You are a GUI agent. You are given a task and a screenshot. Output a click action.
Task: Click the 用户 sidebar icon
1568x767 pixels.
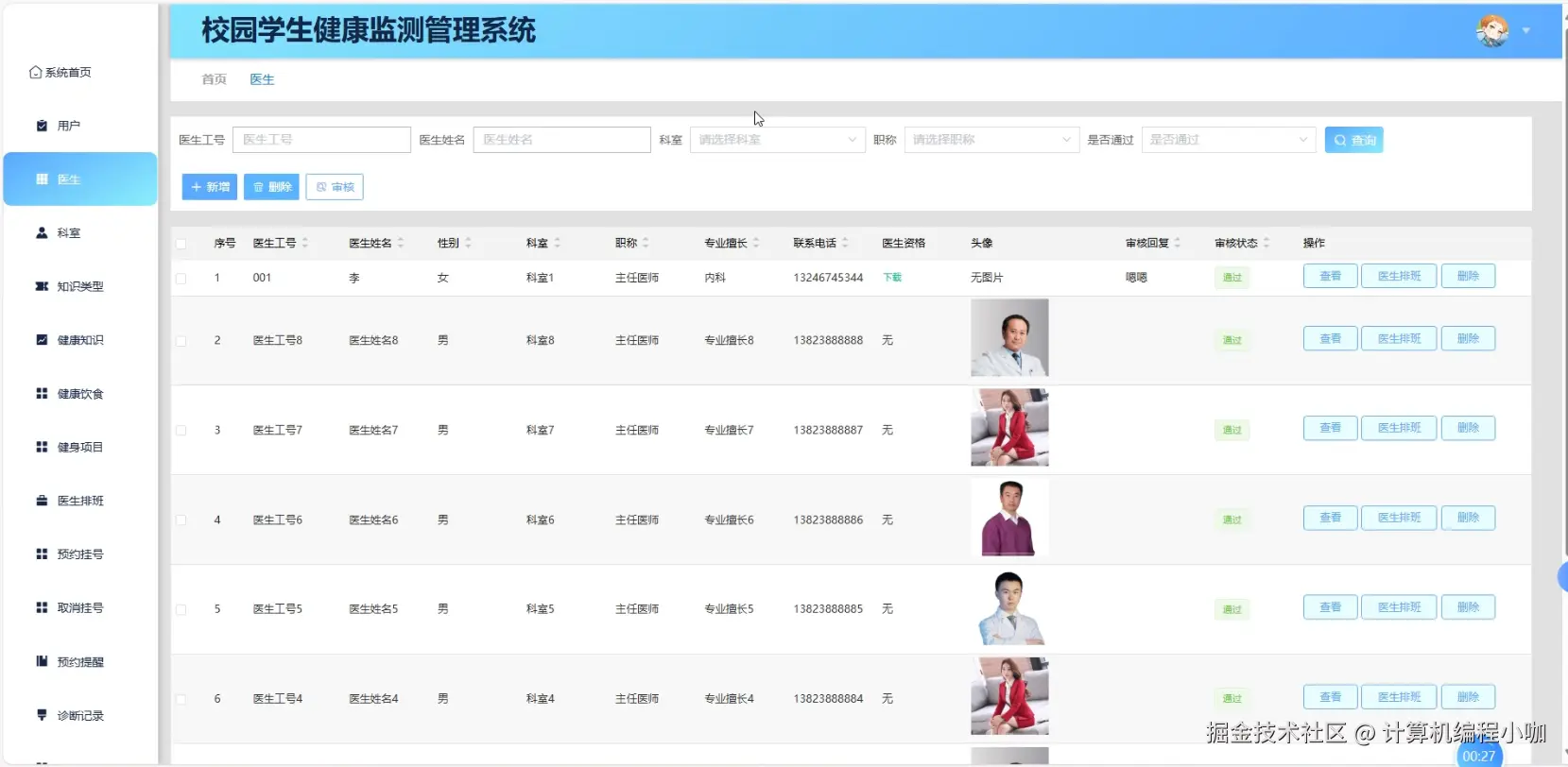pyautogui.click(x=42, y=126)
